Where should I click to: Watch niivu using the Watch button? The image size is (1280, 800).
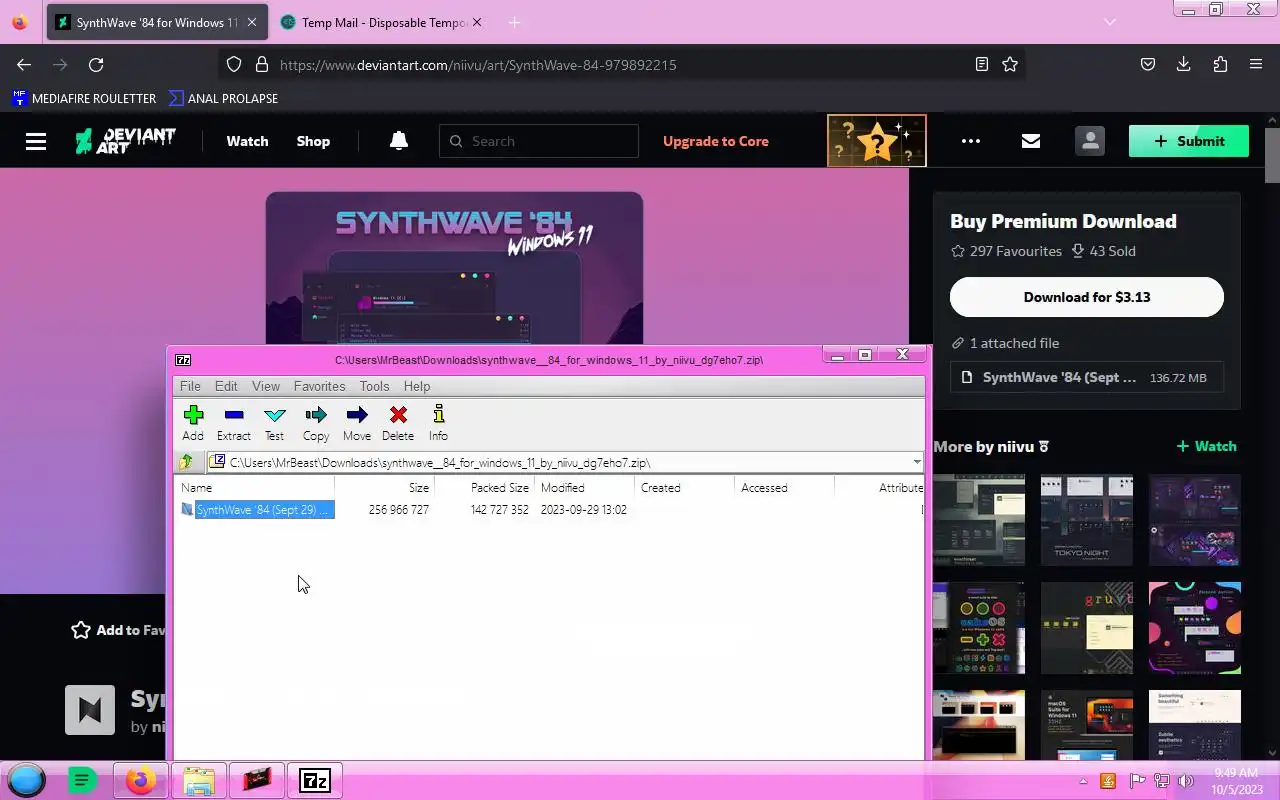[x=1207, y=446]
